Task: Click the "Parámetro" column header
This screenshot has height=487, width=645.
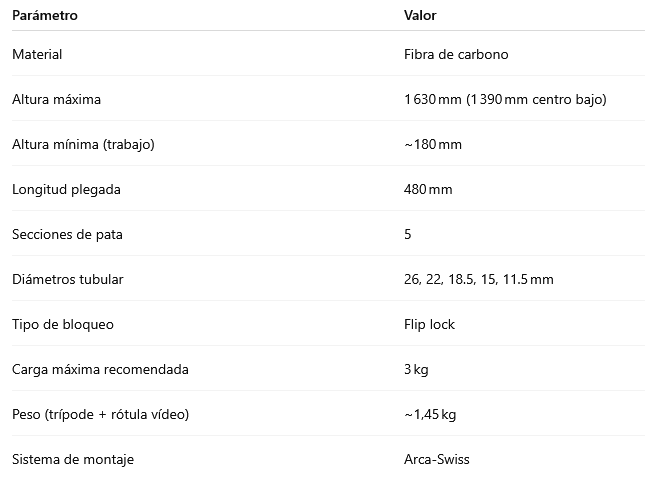Action: [44, 16]
